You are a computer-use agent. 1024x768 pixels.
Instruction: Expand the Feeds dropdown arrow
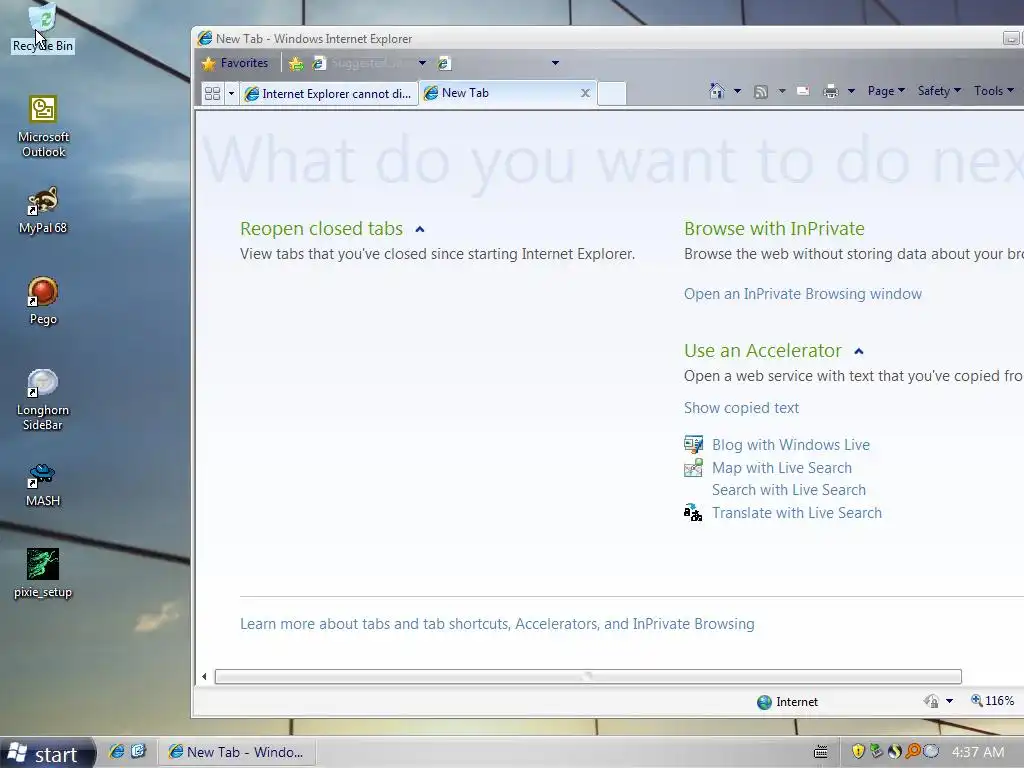(782, 91)
